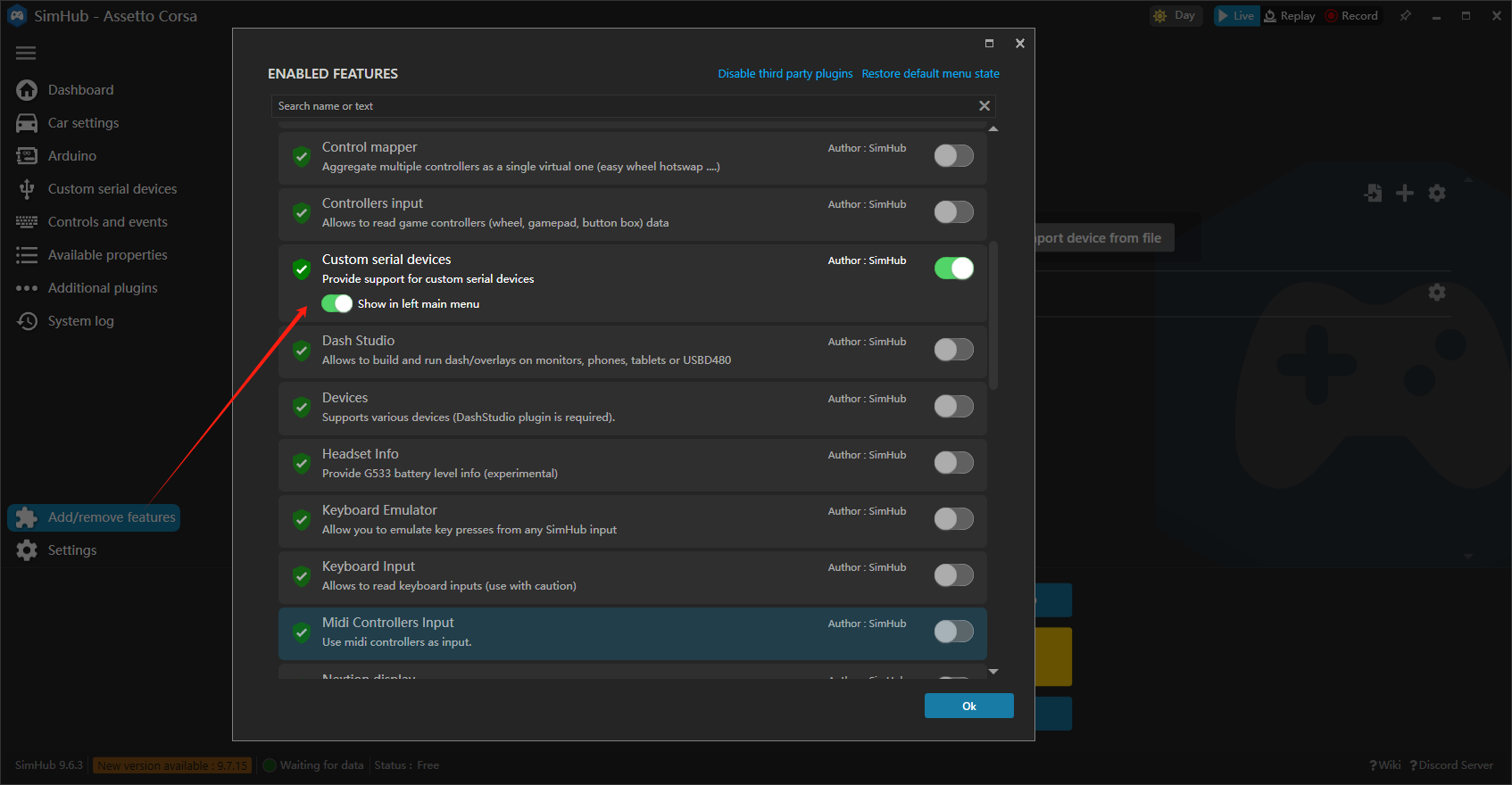Click the lower gear icon in the device row
The width and height of the screenshot is (1512, 785).
tap(1437, 292)
